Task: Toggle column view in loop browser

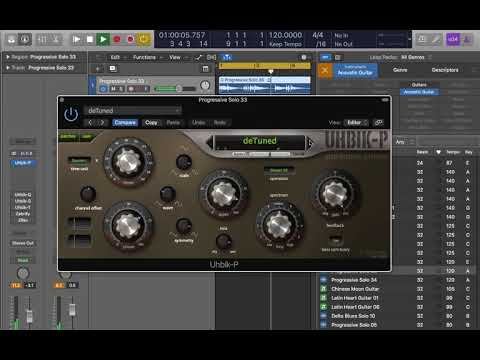Action: [x=337, y=57]
